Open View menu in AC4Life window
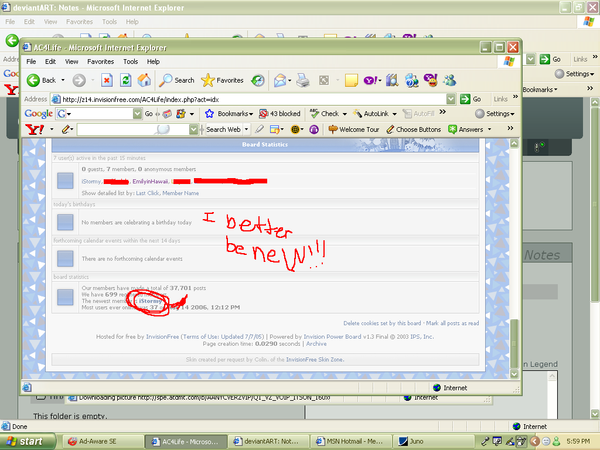Screen dimensions: 600x450 (71, 62)
